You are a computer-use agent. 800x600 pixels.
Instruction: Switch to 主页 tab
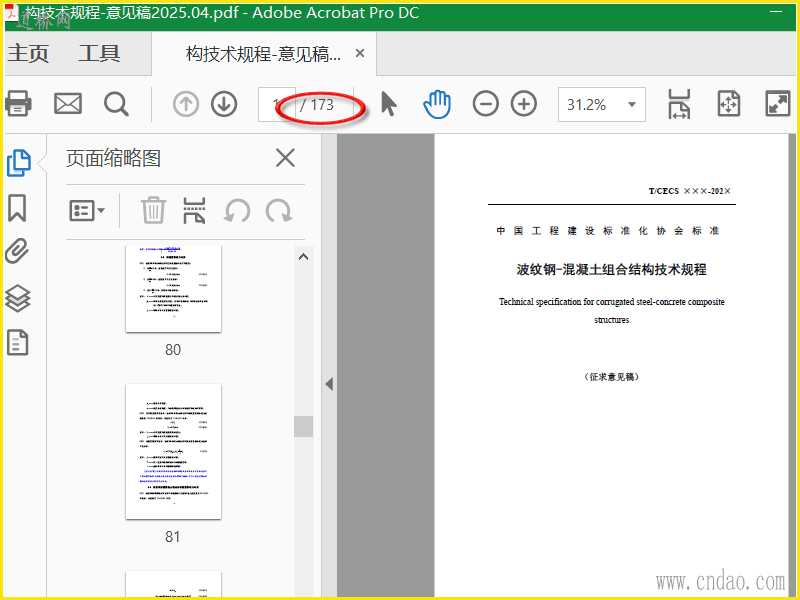tap(29, 54)
